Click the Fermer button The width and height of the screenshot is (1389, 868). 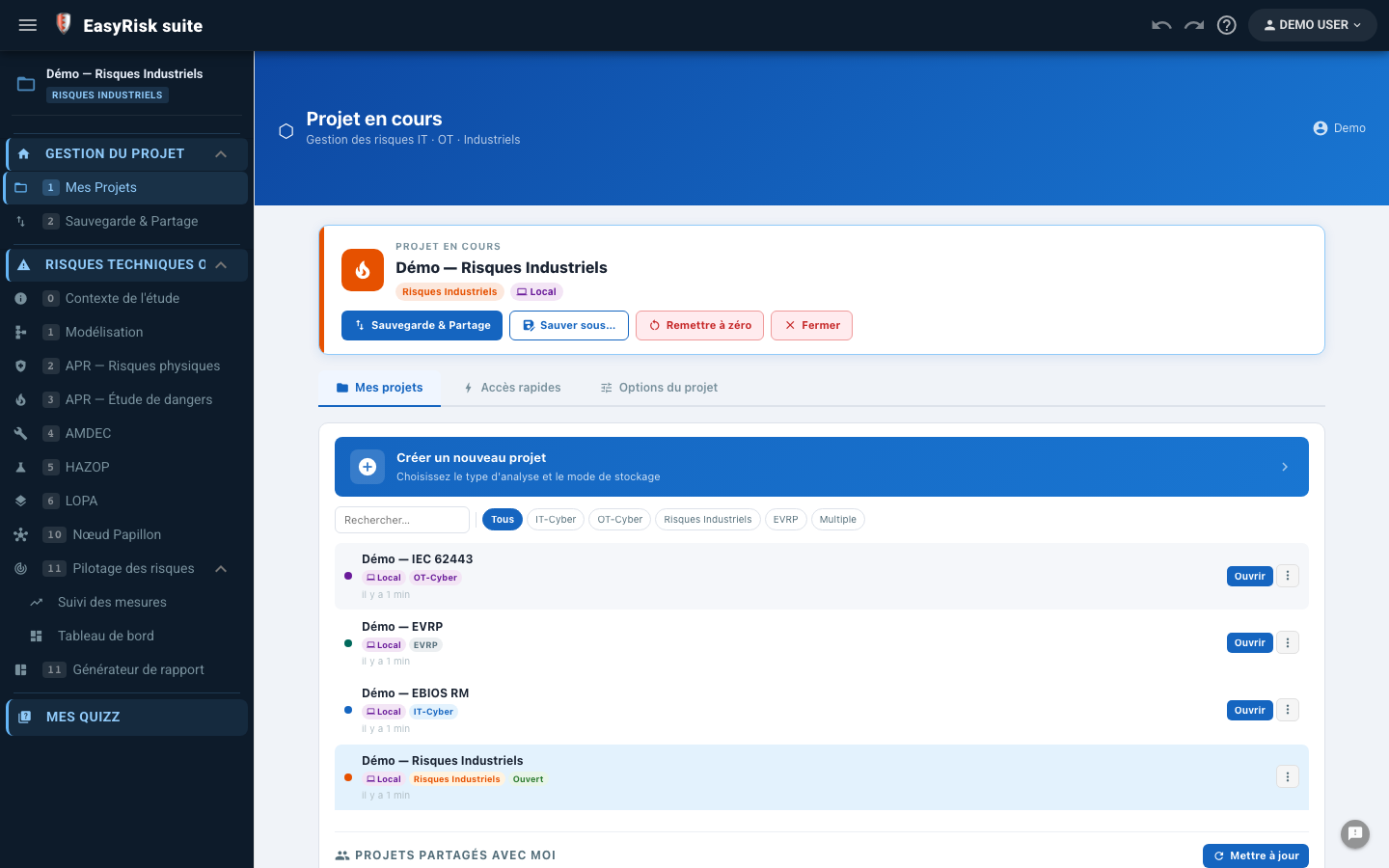tap(811, 326)
